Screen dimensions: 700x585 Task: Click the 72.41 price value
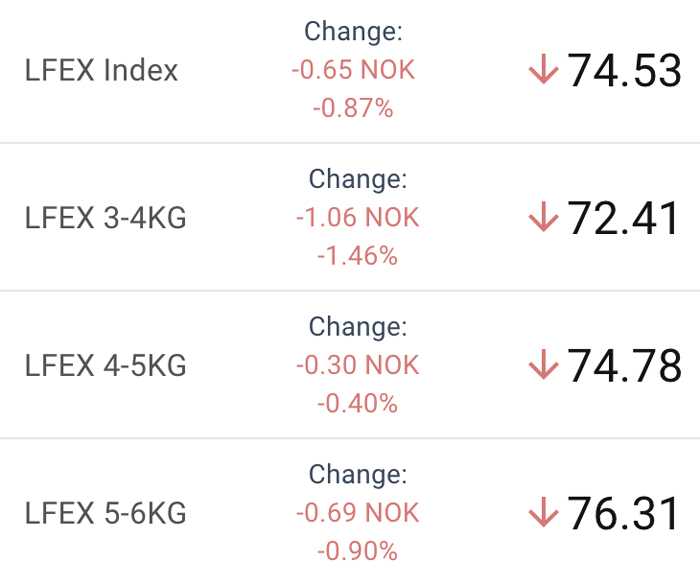(623, 218)
